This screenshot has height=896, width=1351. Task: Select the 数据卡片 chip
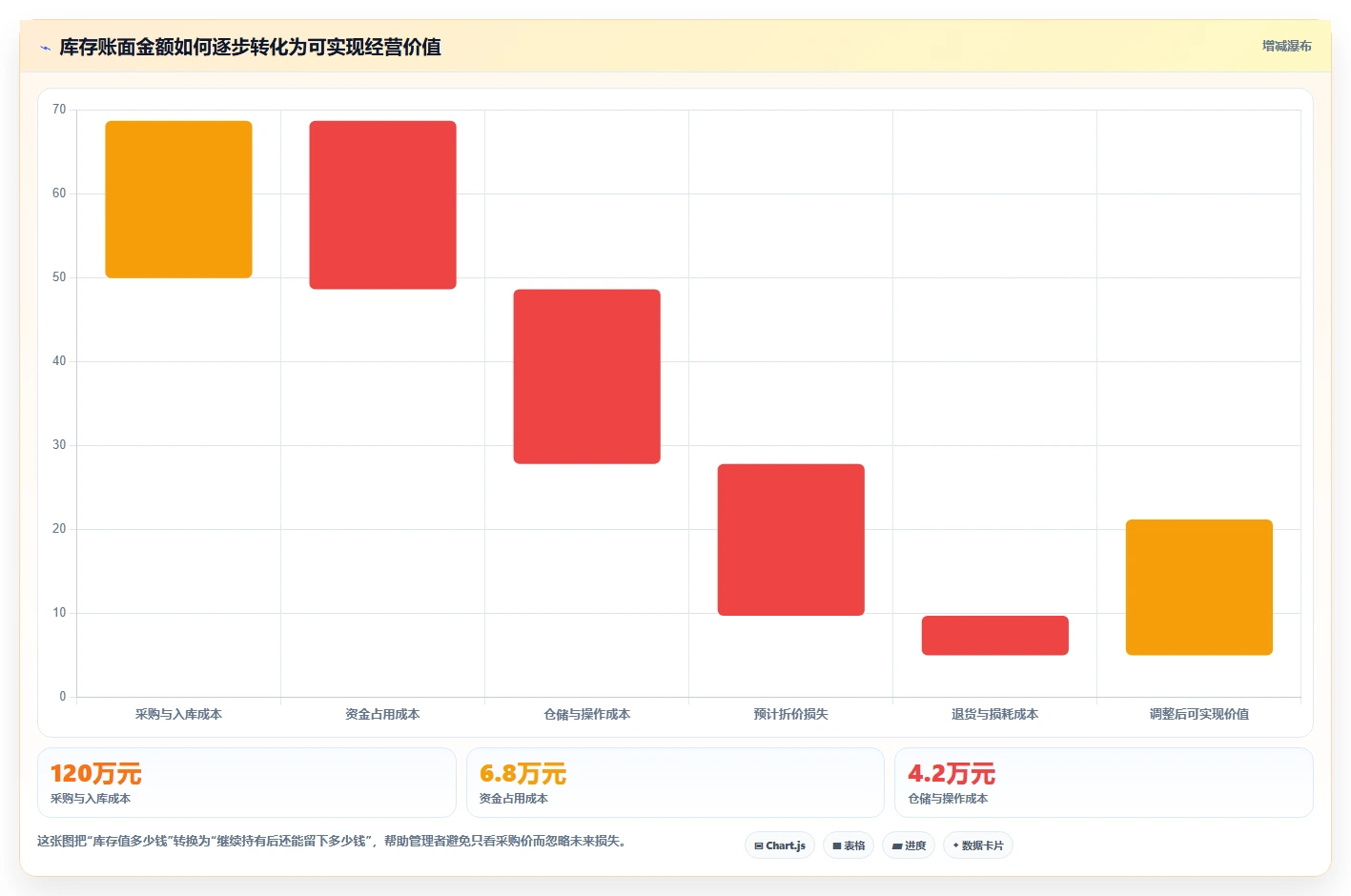coord(978,845)
